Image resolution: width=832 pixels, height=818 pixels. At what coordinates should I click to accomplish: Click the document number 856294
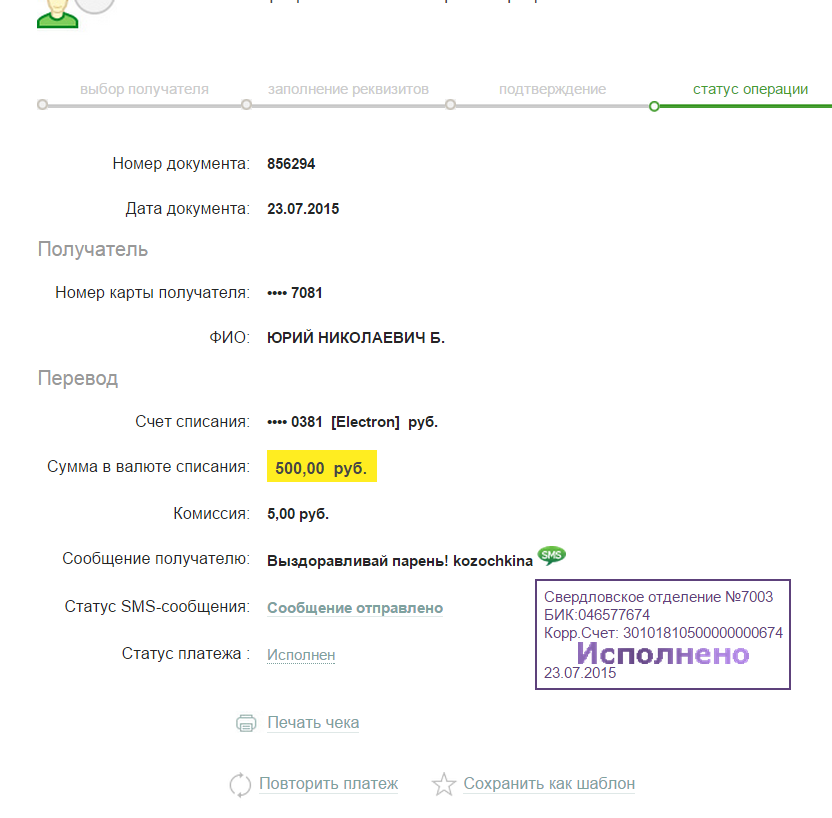point(291,164)
